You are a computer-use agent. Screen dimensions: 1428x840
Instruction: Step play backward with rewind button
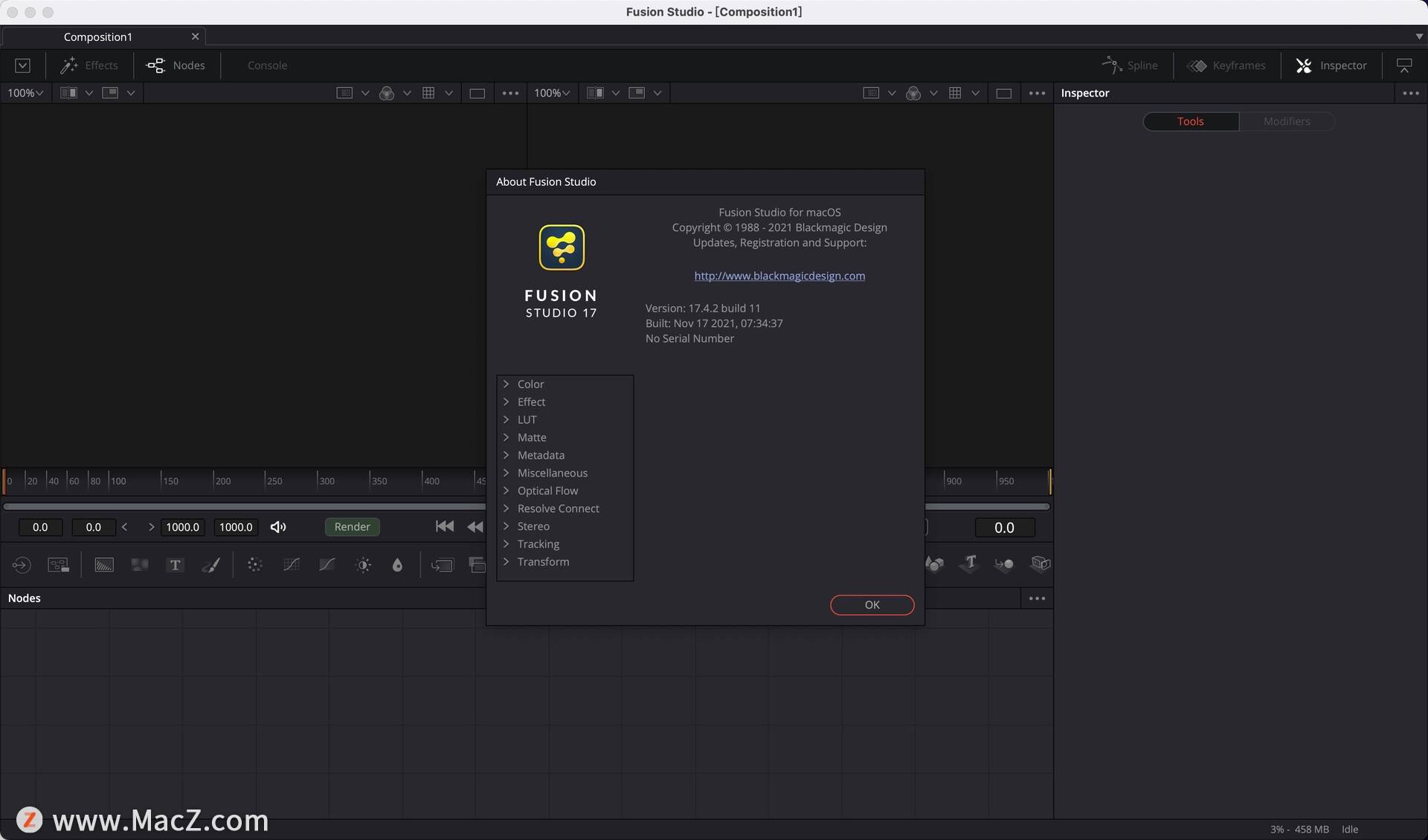pos(475,526)
